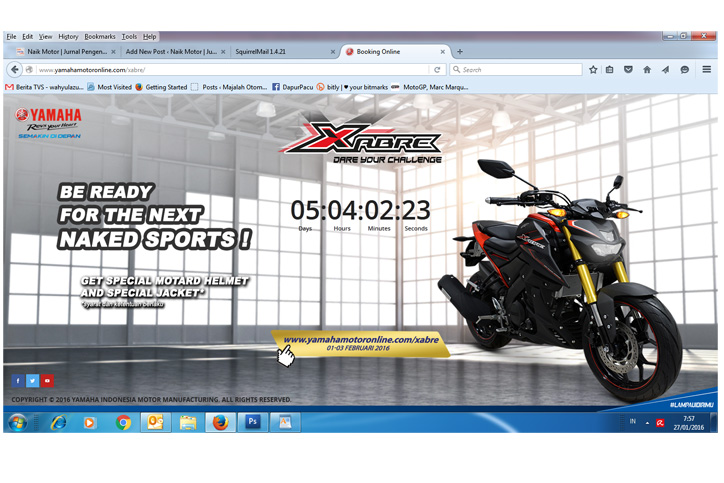Open the YouTube social icon on page

tap(47, 380)
